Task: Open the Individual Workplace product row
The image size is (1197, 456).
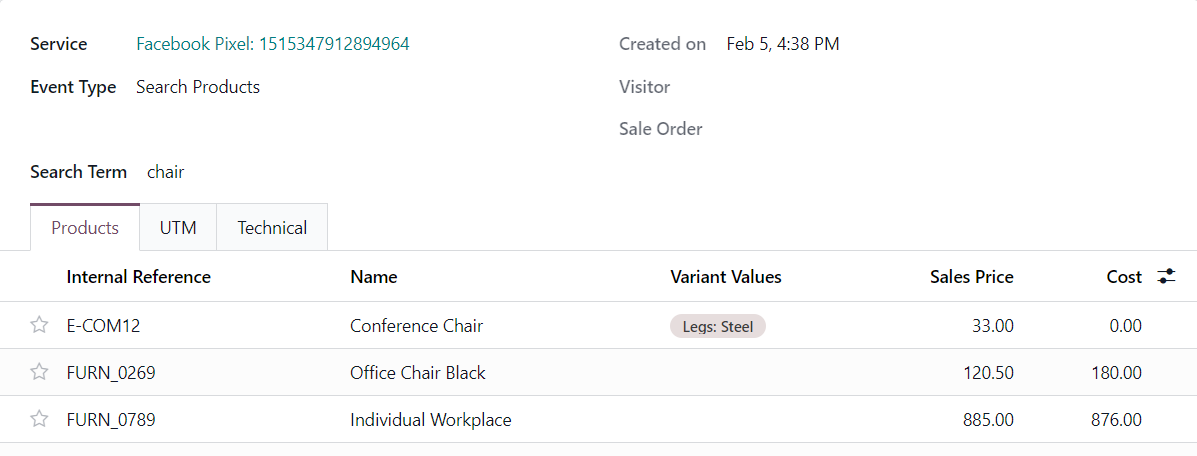Action: coord(430,420)
